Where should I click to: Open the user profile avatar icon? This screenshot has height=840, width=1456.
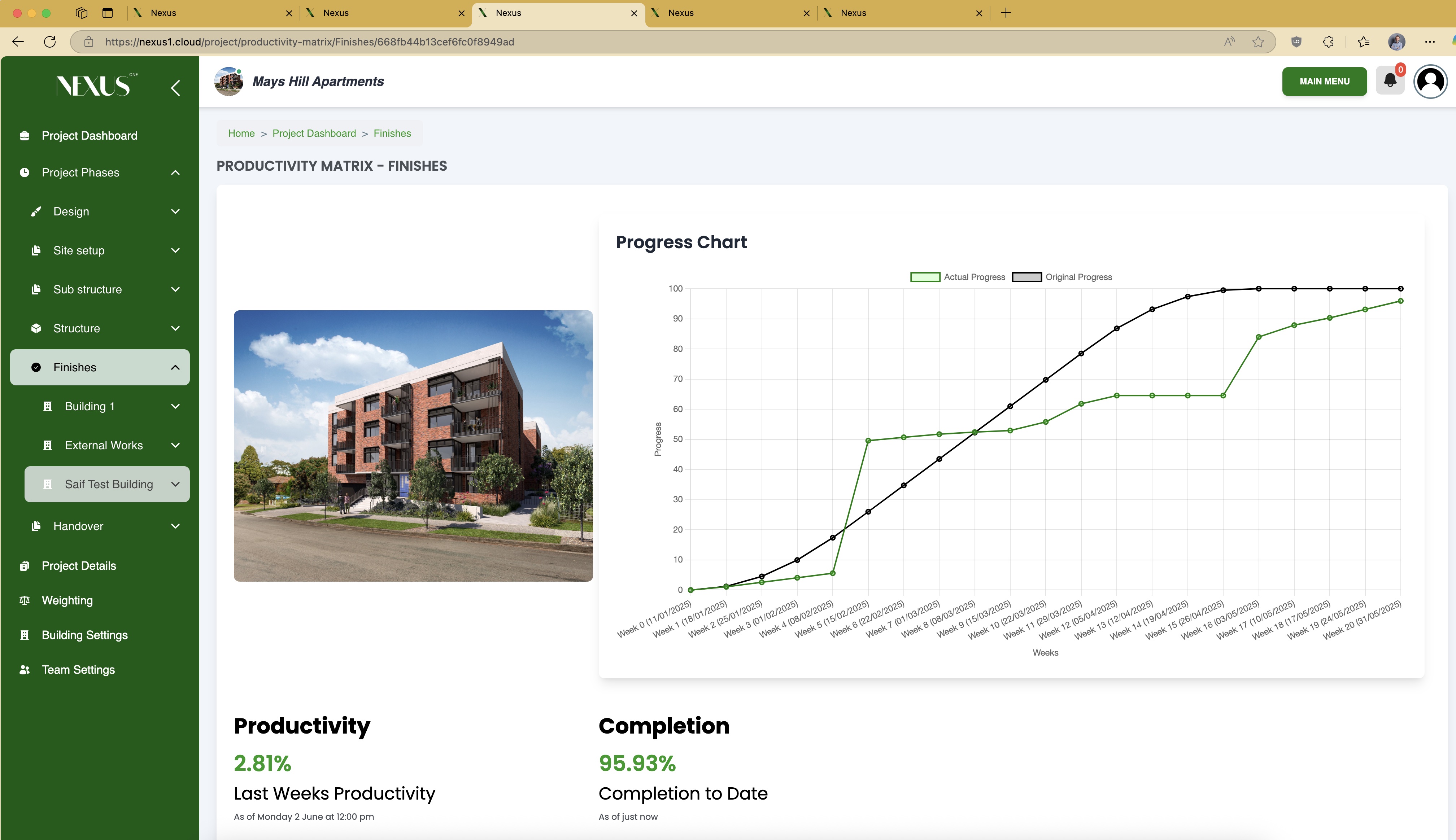point(1430,81)
